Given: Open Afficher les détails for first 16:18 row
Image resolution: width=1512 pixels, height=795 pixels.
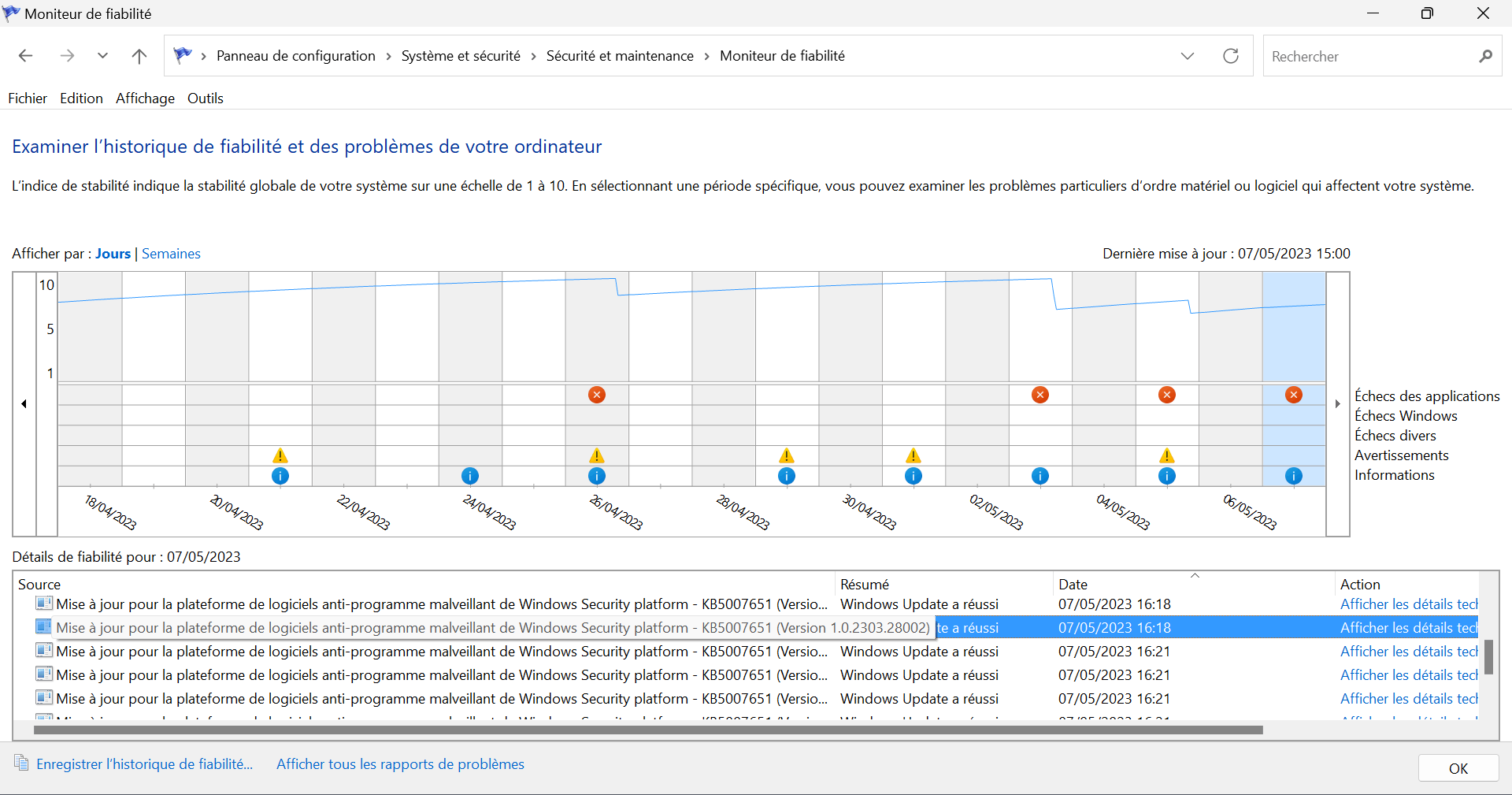Looking at the screenshot, I should pos(1409,604).
